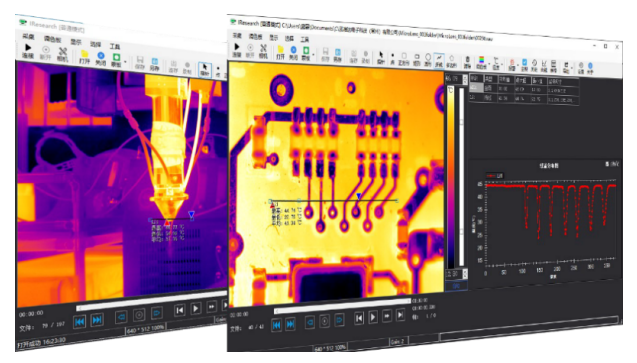Image resolution: width=637 pixels, height=363 pixels.
Task: Open the 工具 menu in left window
Action: [115, 46]
